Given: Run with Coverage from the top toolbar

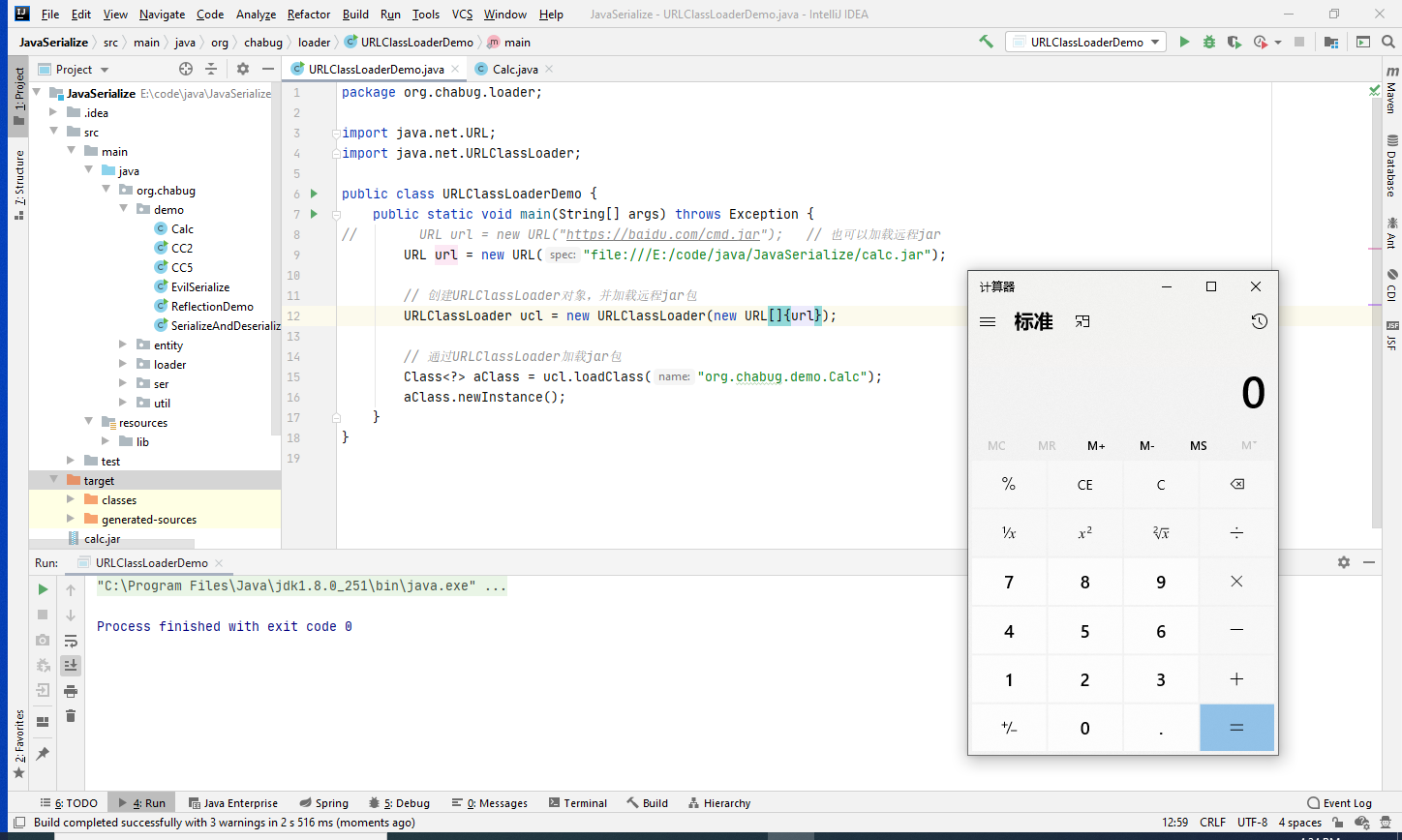Looking at the screenshot, I should pyautogui.click(x=1234, y=42).
